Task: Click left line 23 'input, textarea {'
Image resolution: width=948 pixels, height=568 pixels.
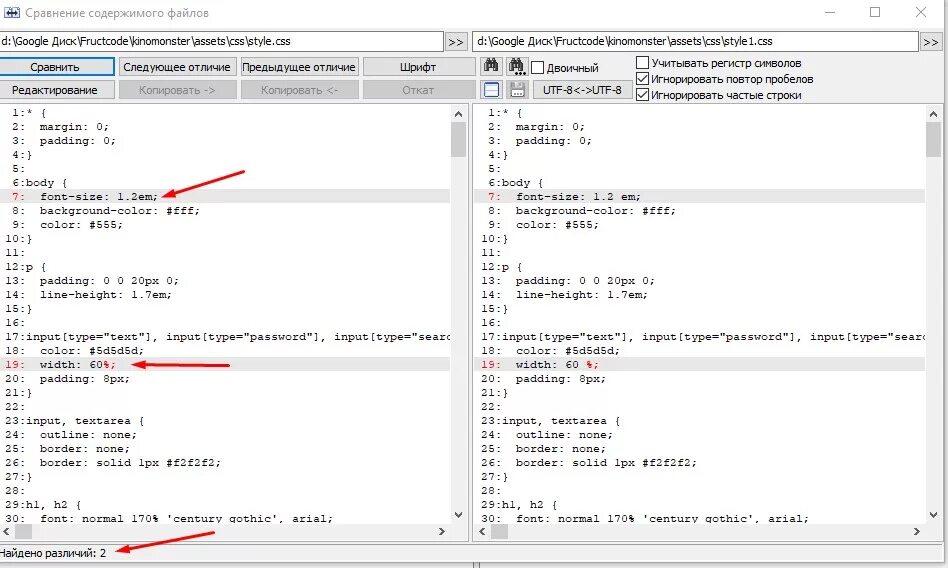Action: tap(85, 420)
